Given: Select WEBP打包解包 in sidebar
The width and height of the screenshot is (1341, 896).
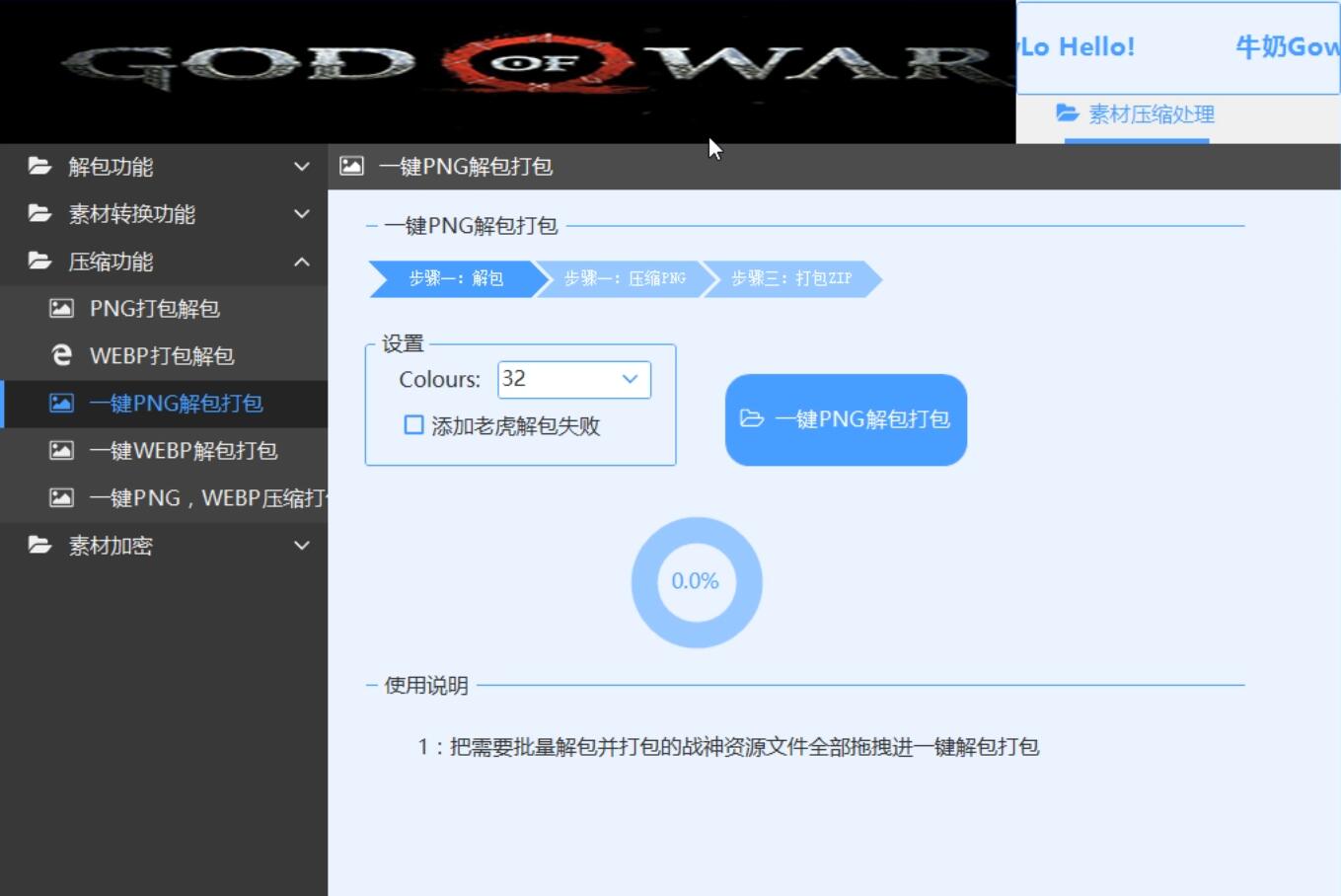Looking at the screenshot, I should [164, 356].
